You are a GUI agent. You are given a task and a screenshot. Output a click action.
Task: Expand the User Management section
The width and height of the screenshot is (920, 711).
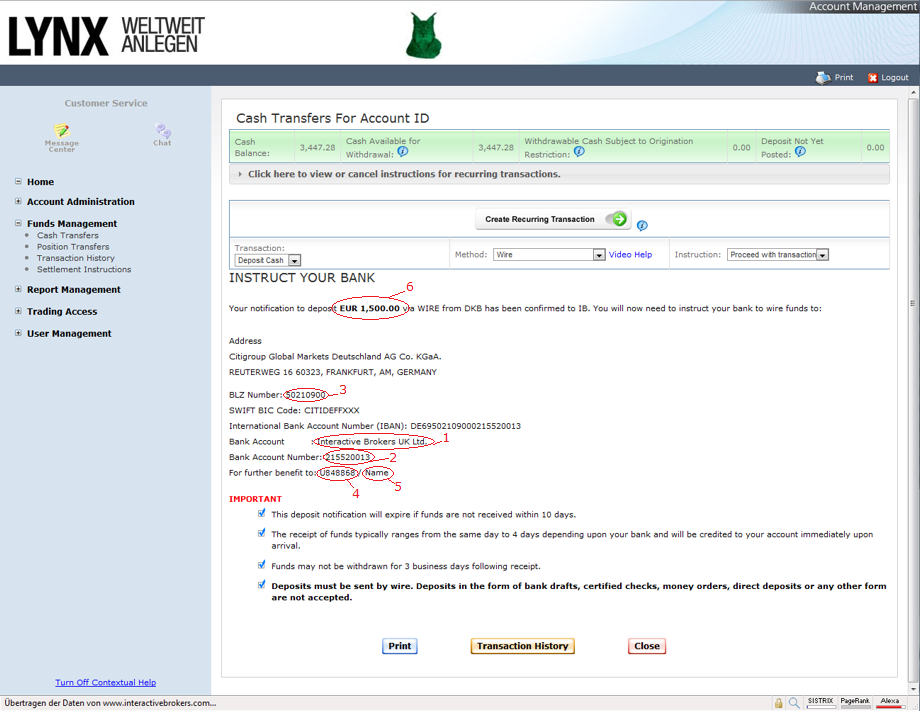18,333
